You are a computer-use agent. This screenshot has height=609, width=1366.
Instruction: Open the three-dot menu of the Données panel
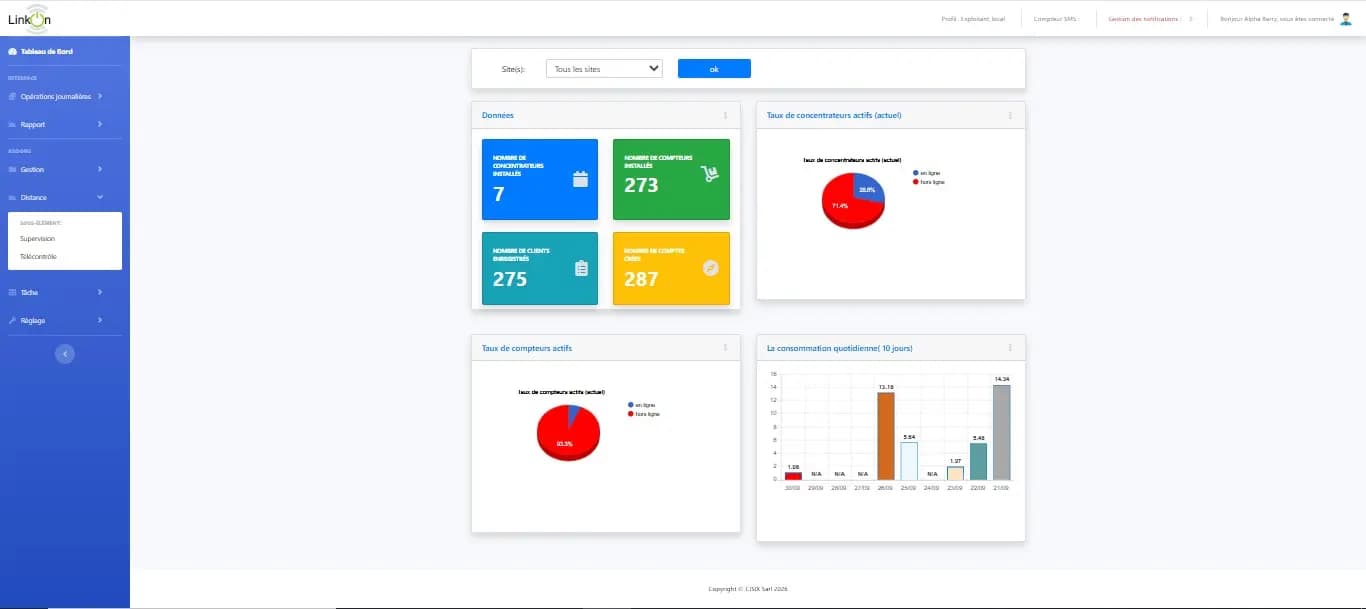(x=726, y=115)
